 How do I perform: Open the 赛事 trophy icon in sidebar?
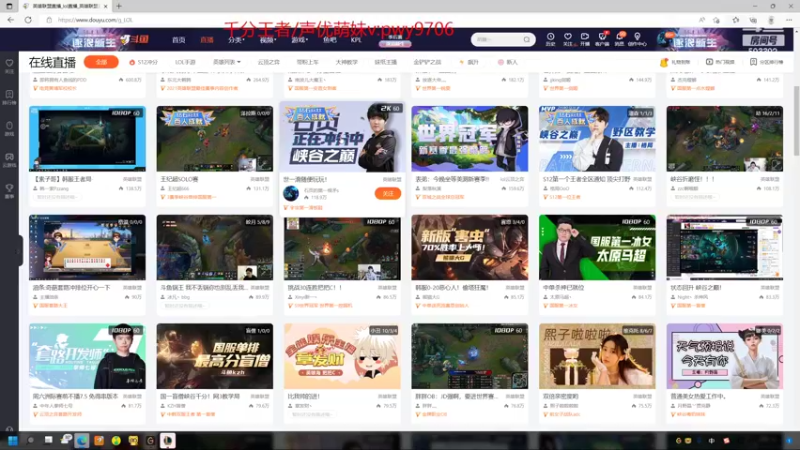(9, 190)
